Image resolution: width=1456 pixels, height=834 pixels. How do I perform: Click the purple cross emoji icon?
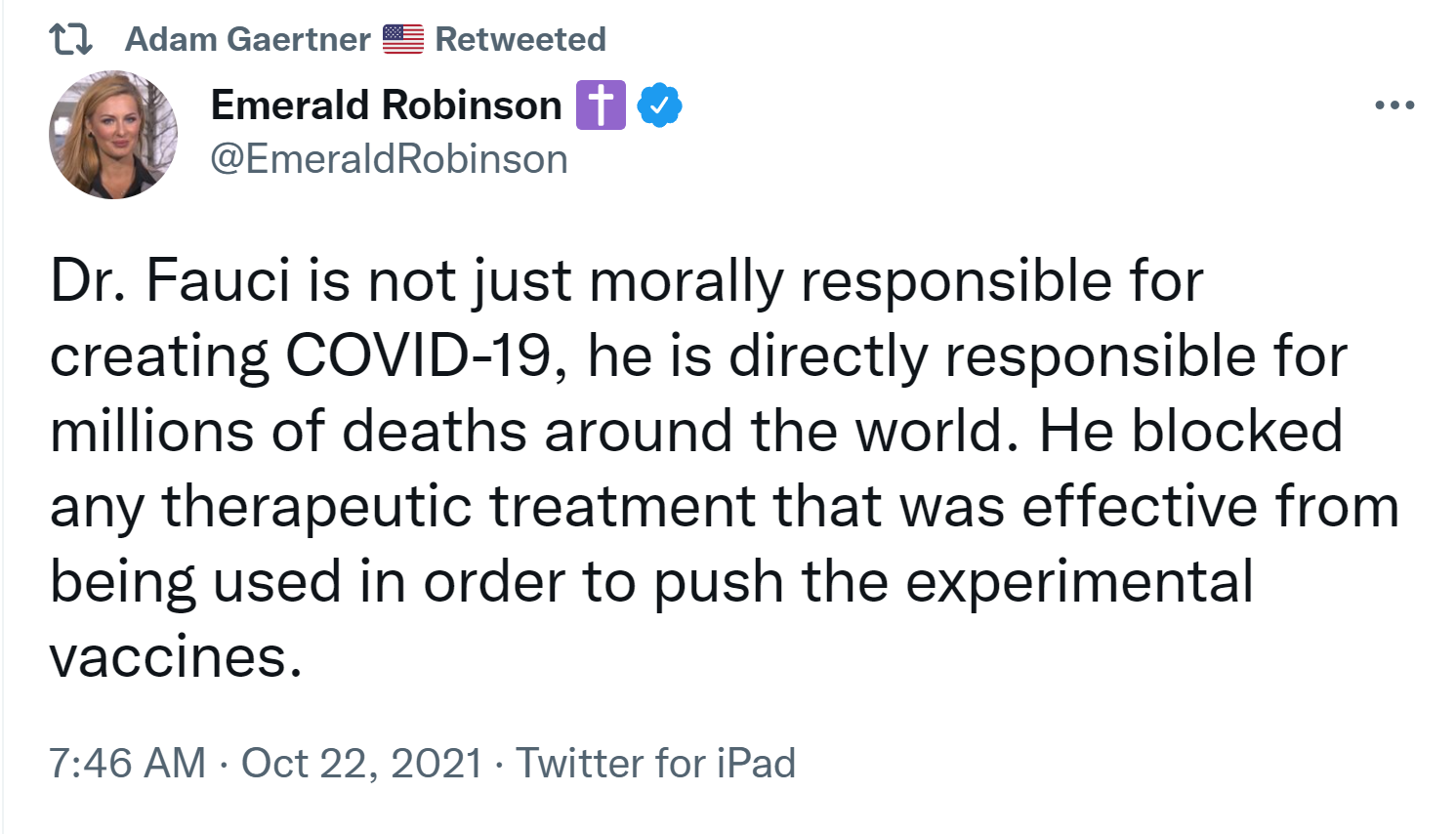[601, 105]
